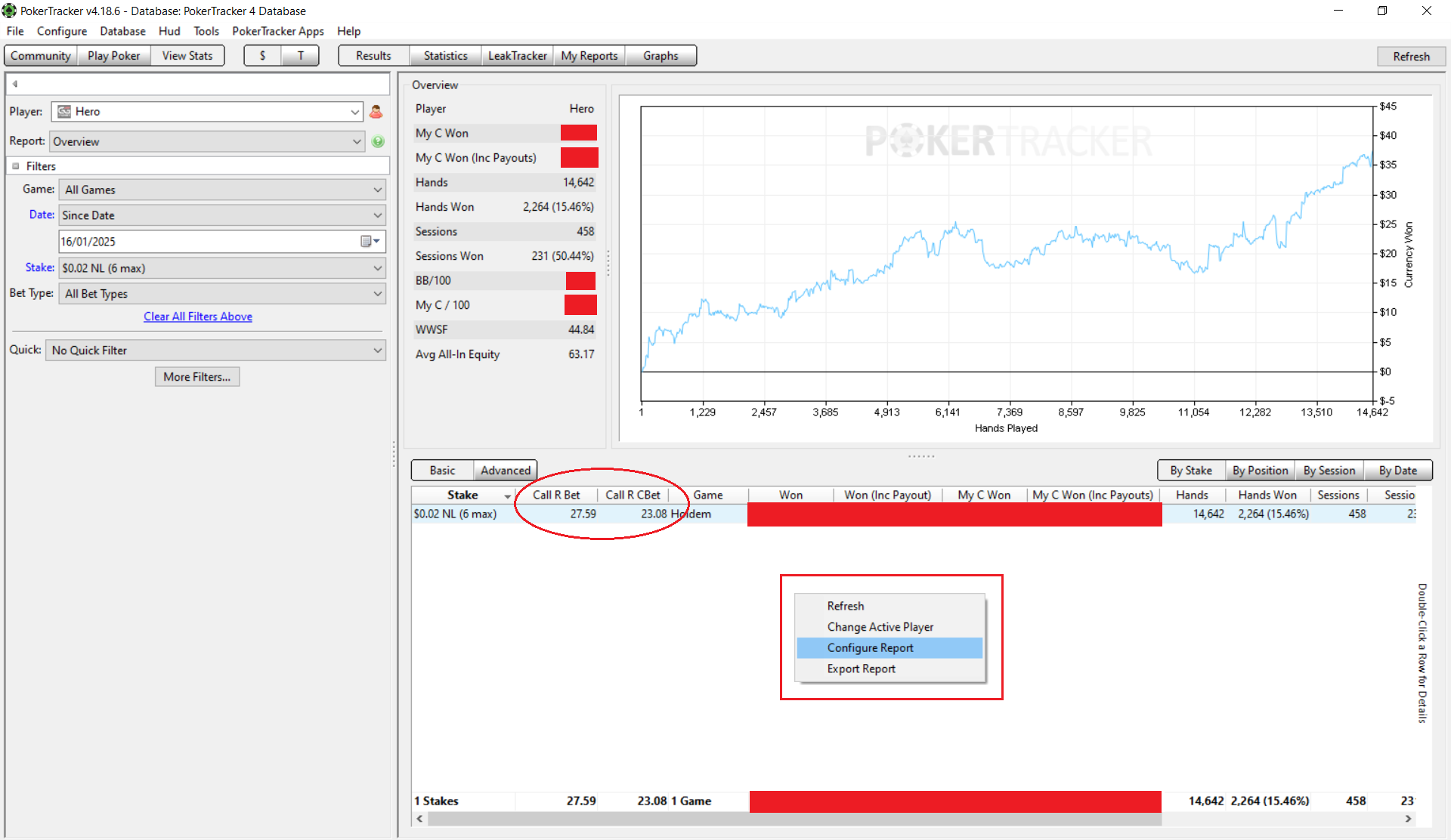Click the Won (Inc Payout) column header

point(888,496)
